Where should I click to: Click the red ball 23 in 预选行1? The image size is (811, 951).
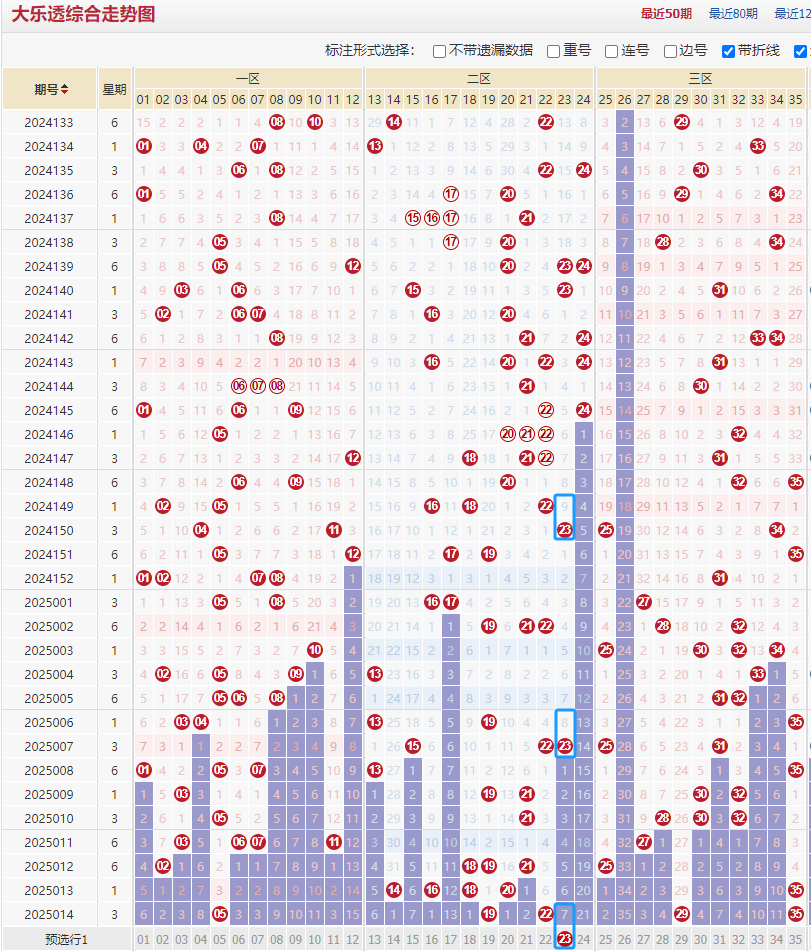point(564,938)
